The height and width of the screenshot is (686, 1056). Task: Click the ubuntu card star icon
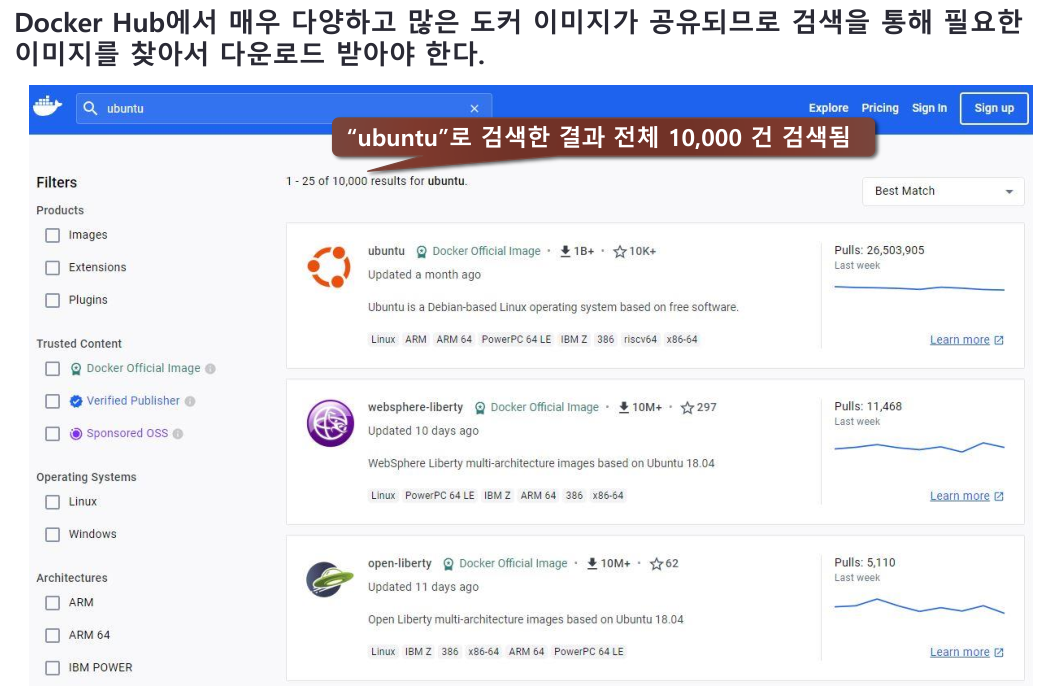pos(620,251)
